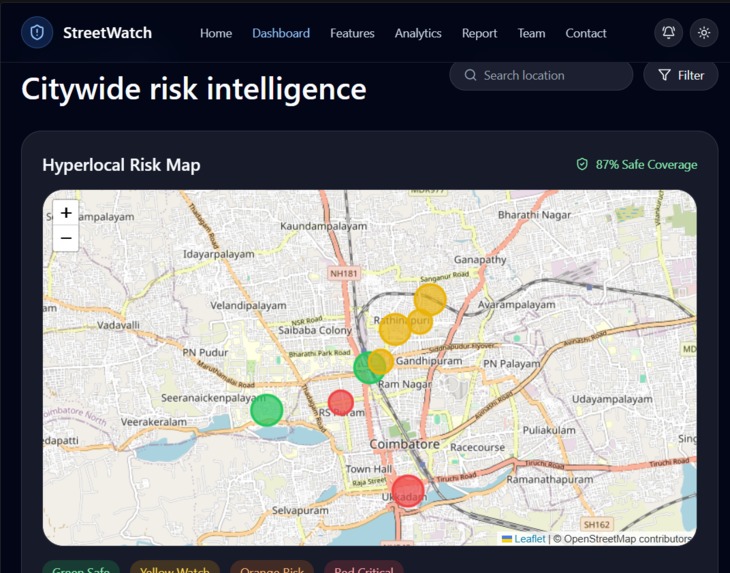
Task: Click the Veerakeralam map label
Action: point(154,422)
